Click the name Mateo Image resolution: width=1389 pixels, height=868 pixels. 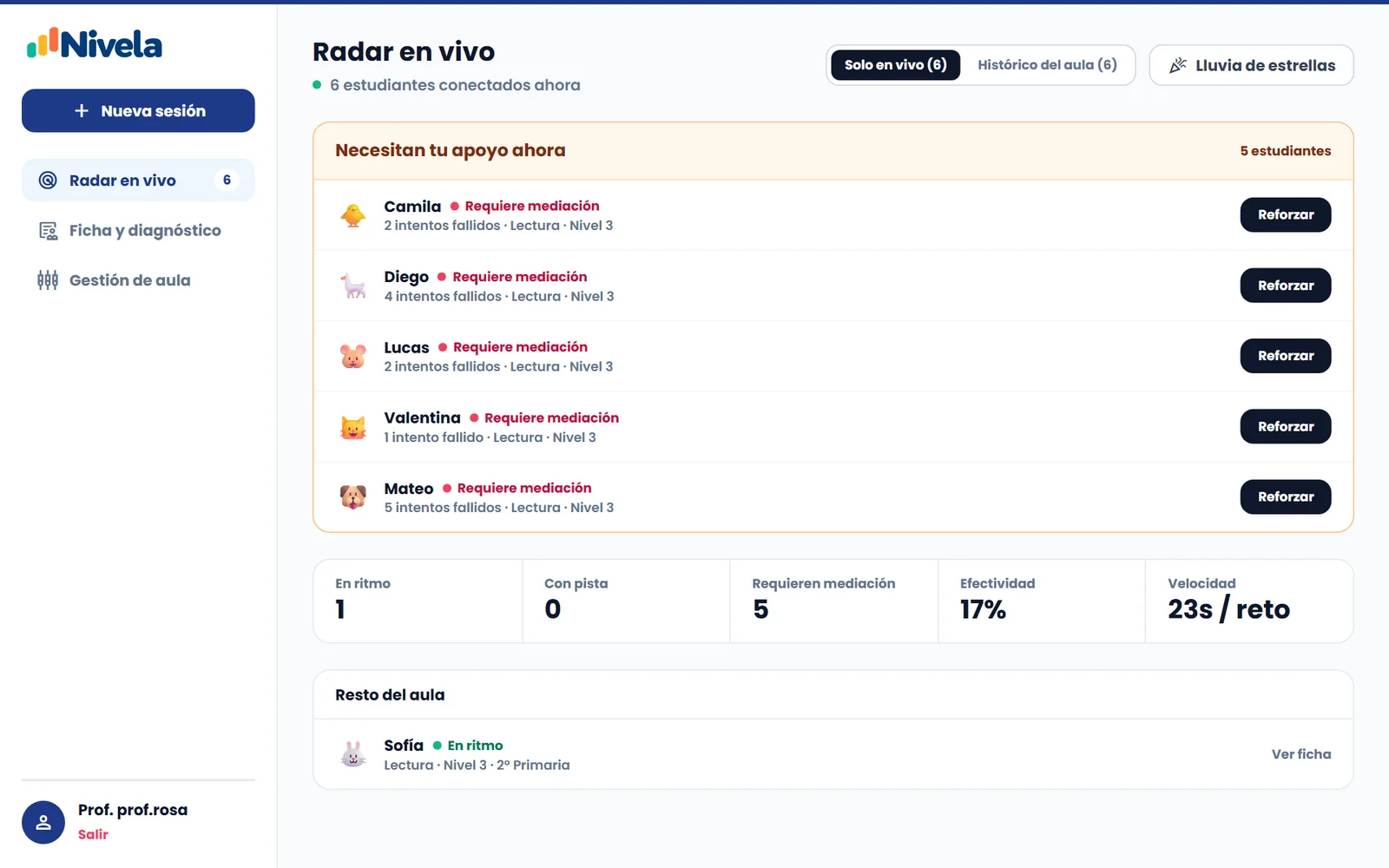click(408, 489)
